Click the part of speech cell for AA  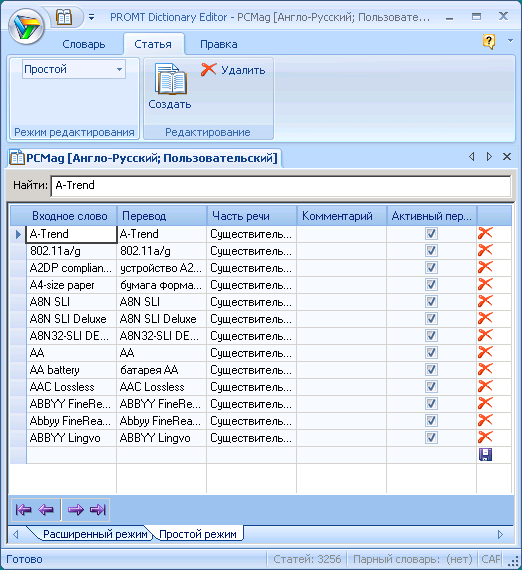pyautogui.click(x=252, y=353)
